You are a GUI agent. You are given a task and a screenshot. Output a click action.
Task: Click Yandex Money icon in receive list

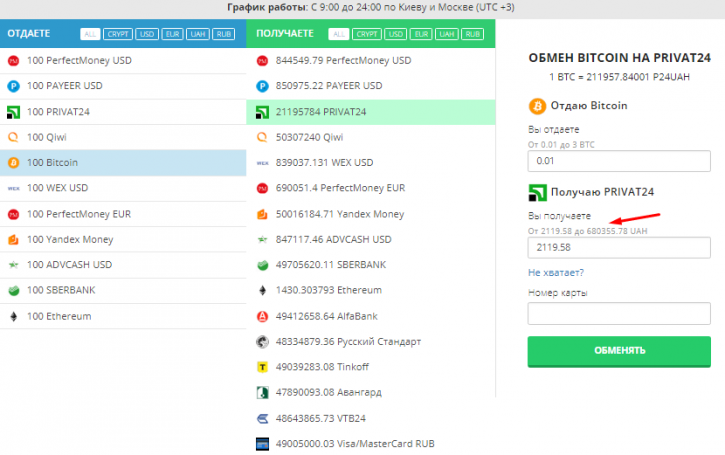click(262, 214)
